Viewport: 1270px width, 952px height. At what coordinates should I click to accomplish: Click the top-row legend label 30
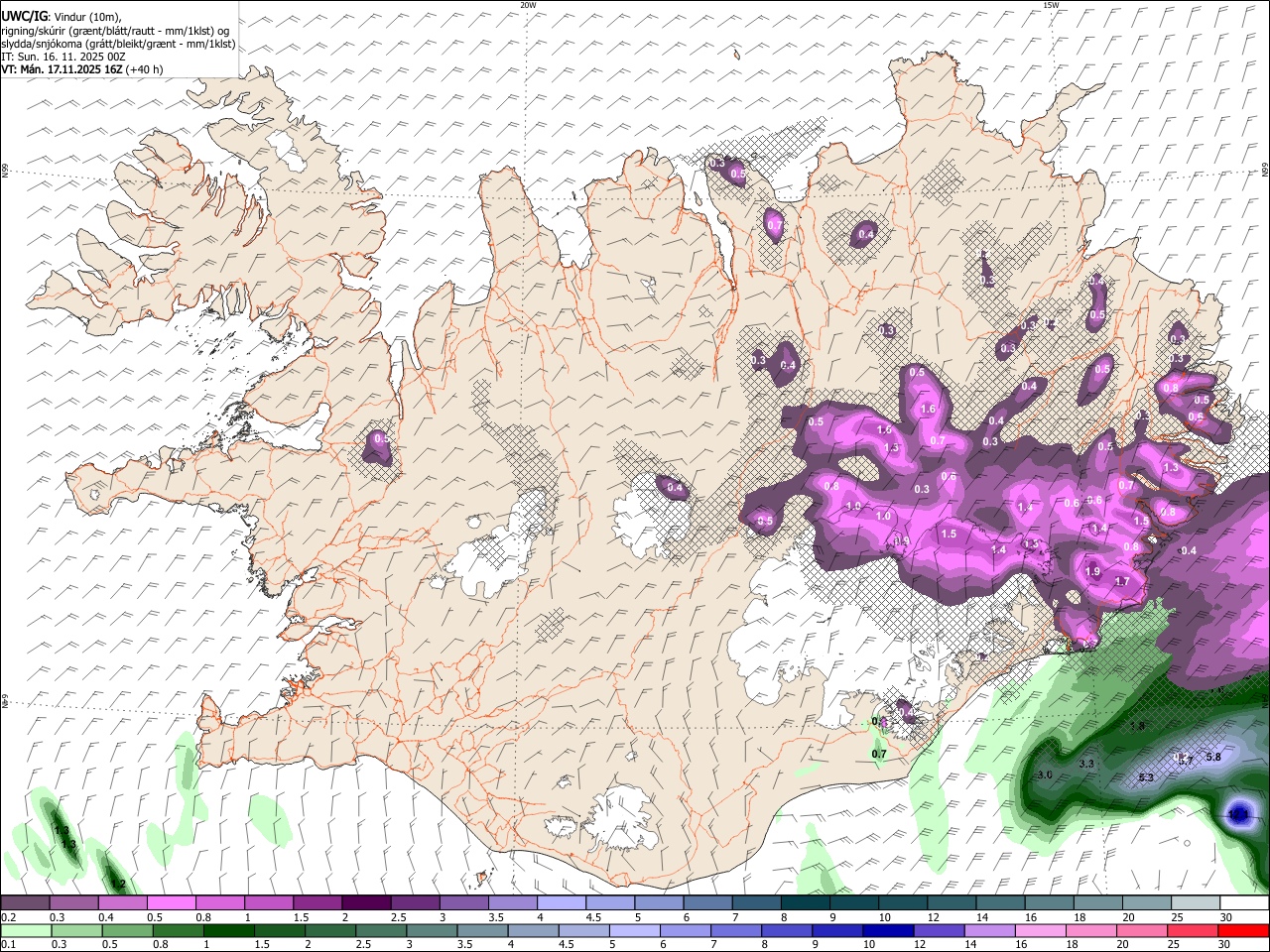[x=1226, y=917]
